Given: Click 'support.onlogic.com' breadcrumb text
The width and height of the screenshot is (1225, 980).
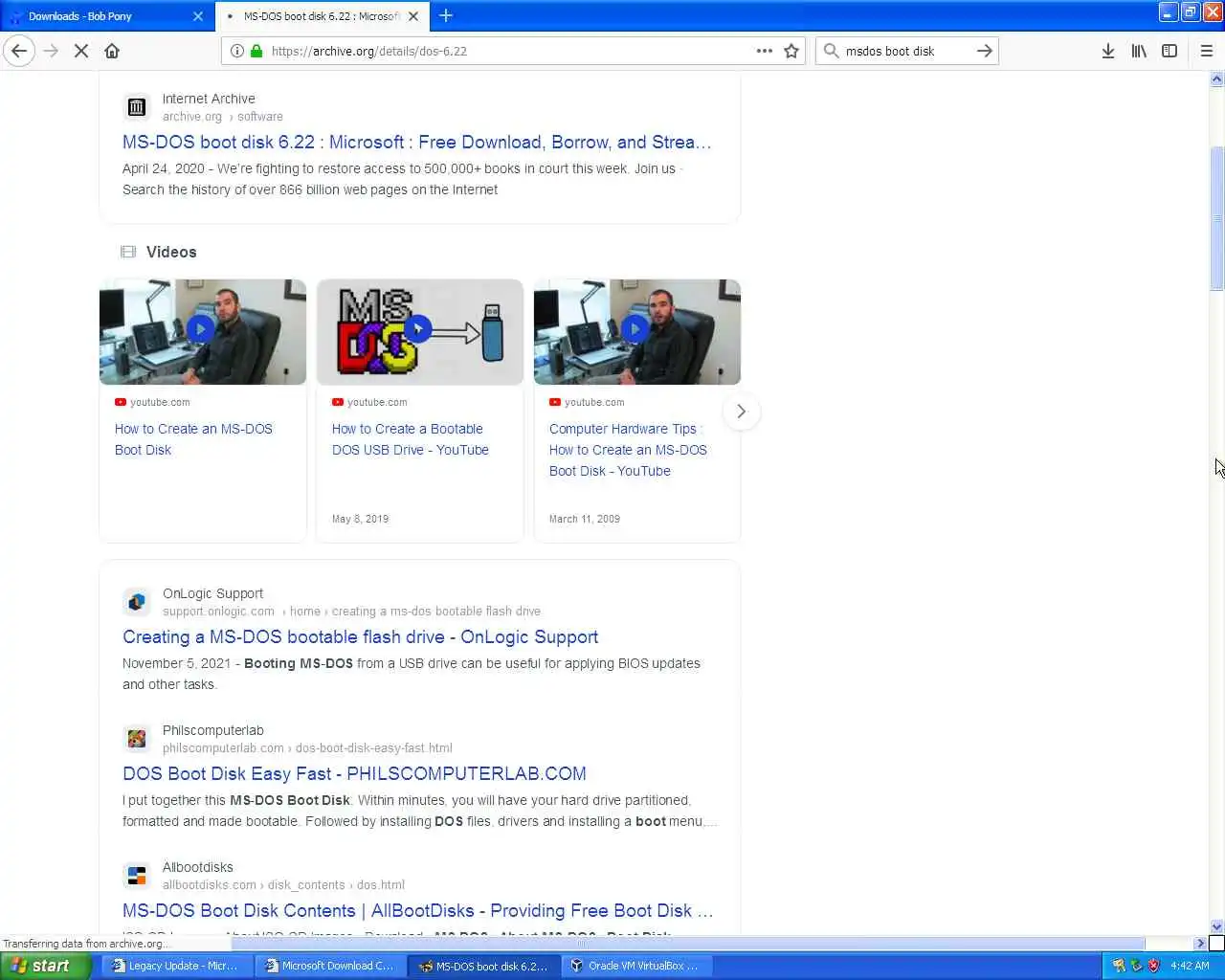Looking at the screenshot, I should pyautogui.click(x=218, y=612).
